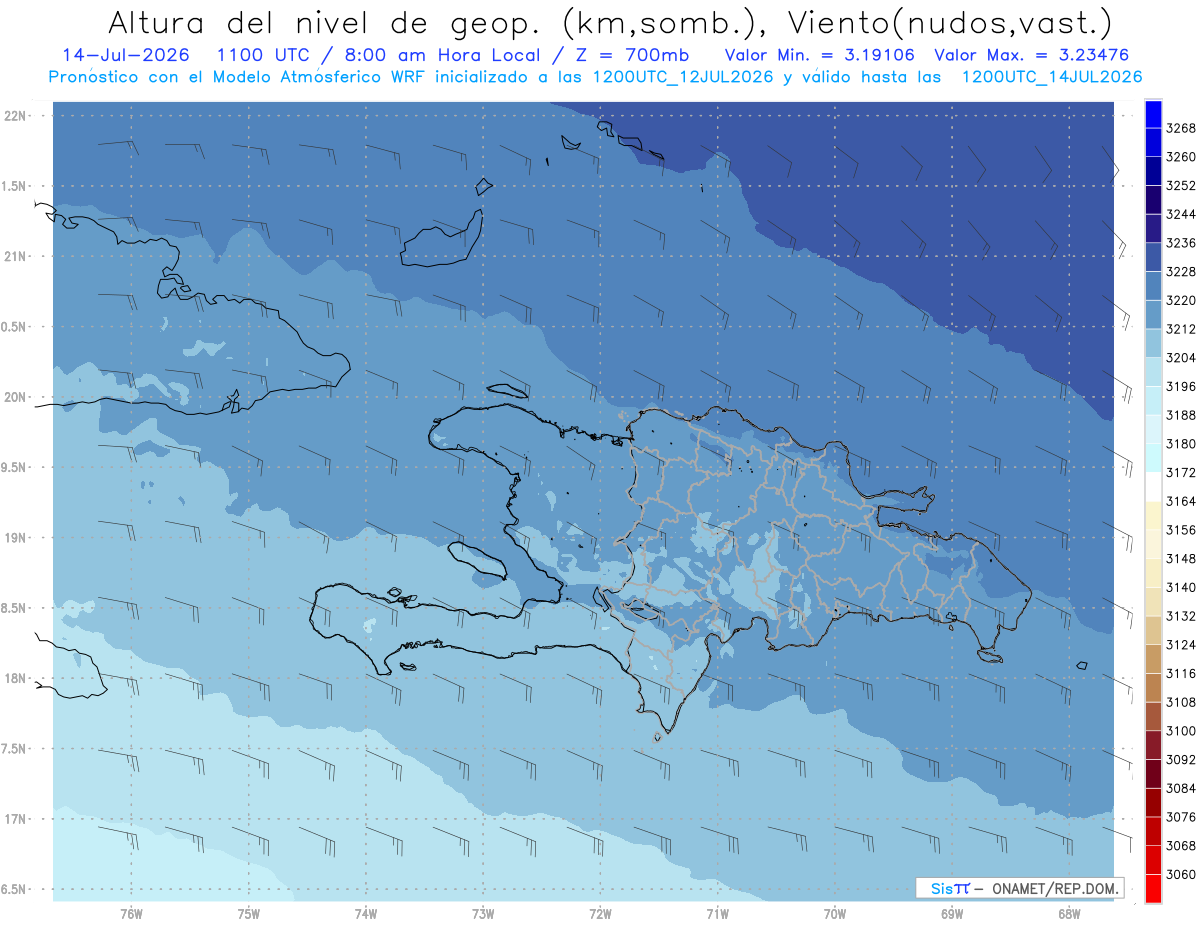Click the legend swatch between 3236 and 3228
The width and height of the screenshot is (1200, 927).
click(x=1153, y=257)
